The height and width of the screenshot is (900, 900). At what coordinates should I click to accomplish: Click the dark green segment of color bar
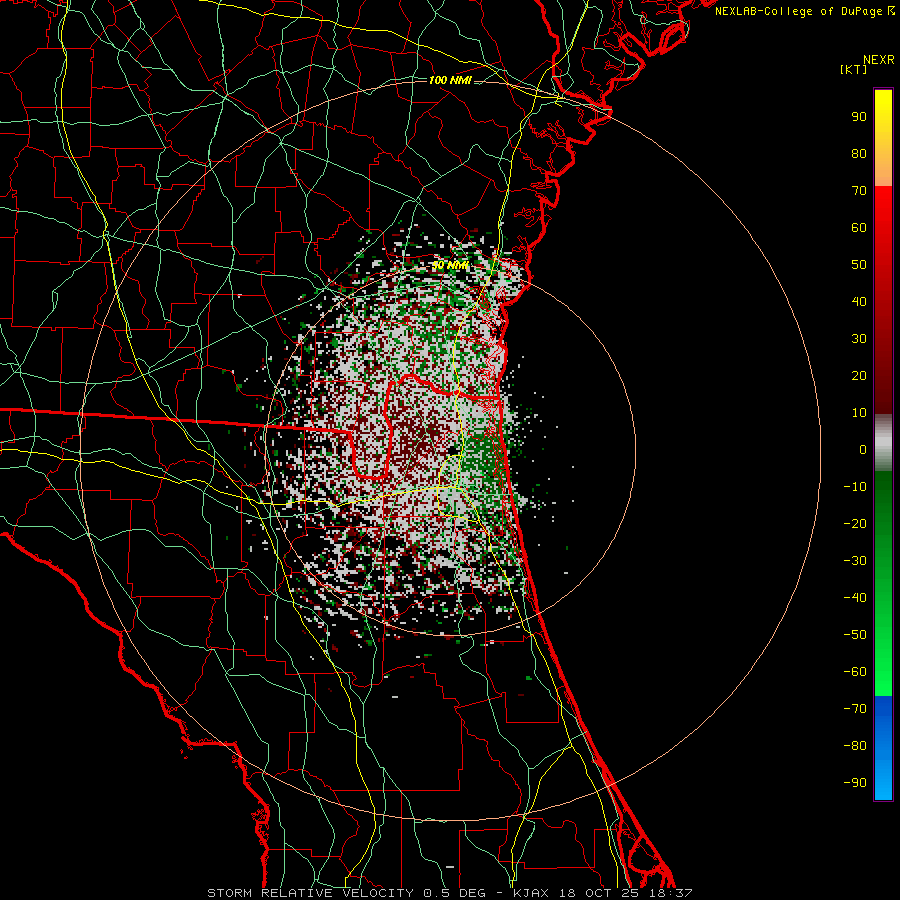(883, 583)
